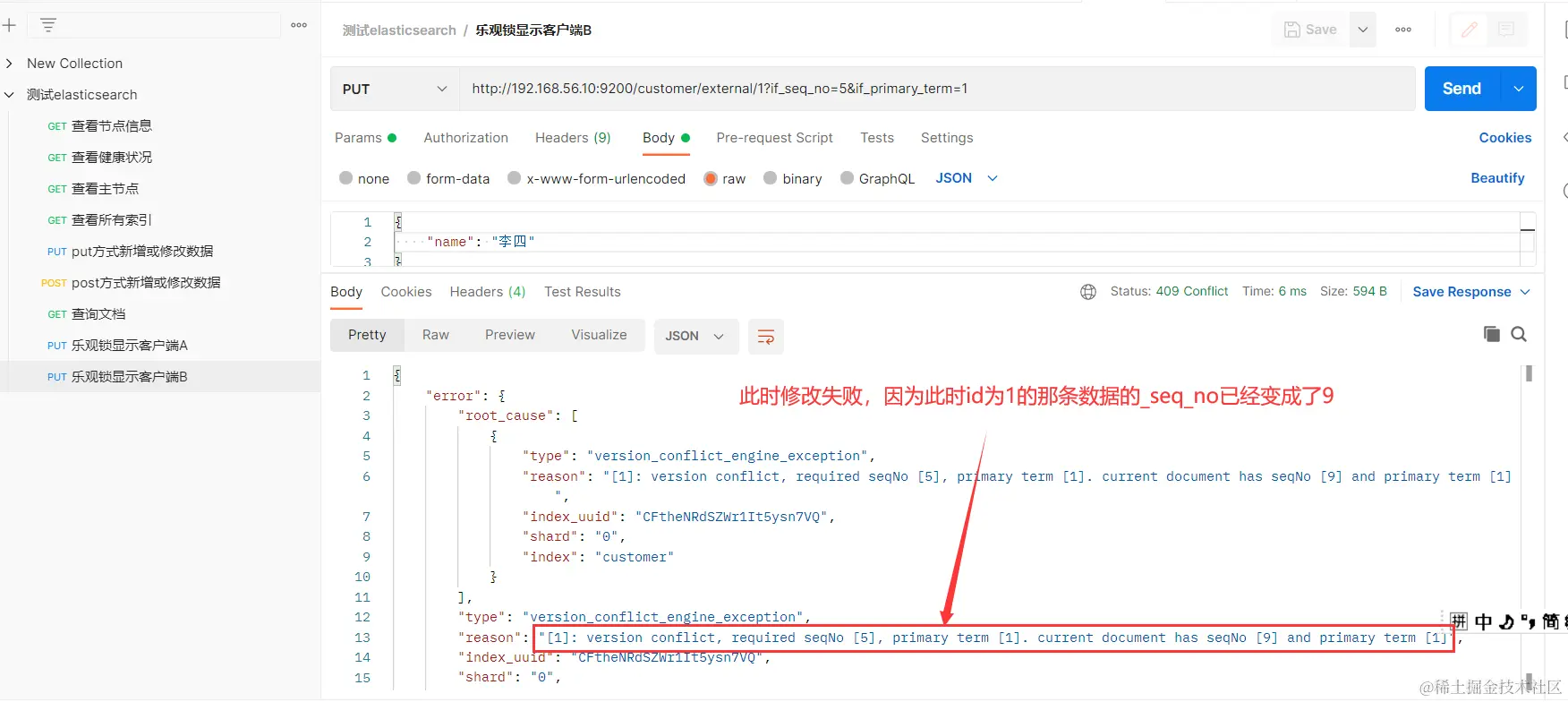Viewport: 1568px width, 702px height.
Task: Select the Raw response view
Action: 436,335
